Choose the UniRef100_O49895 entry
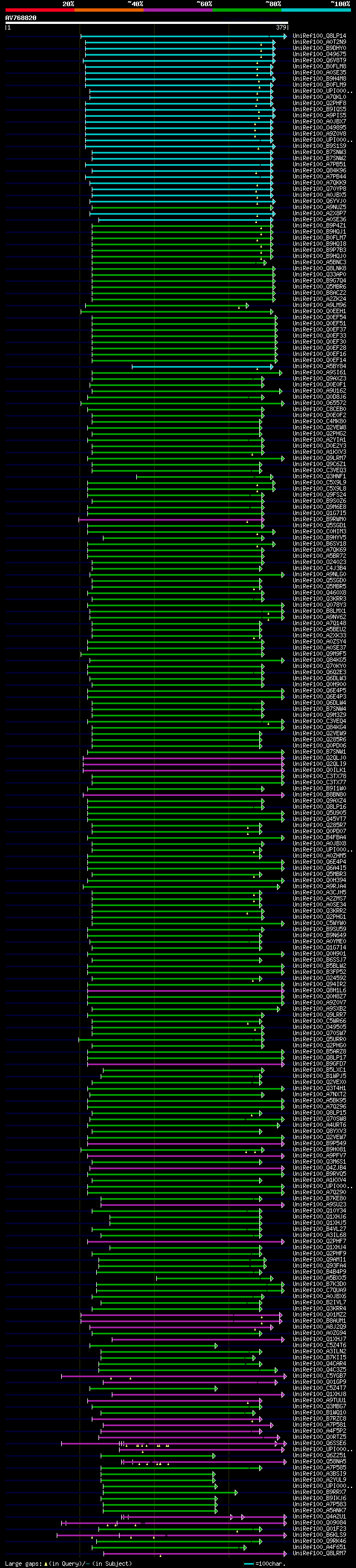The width and height of the screenshot is (356, 1568). [319, 128]
